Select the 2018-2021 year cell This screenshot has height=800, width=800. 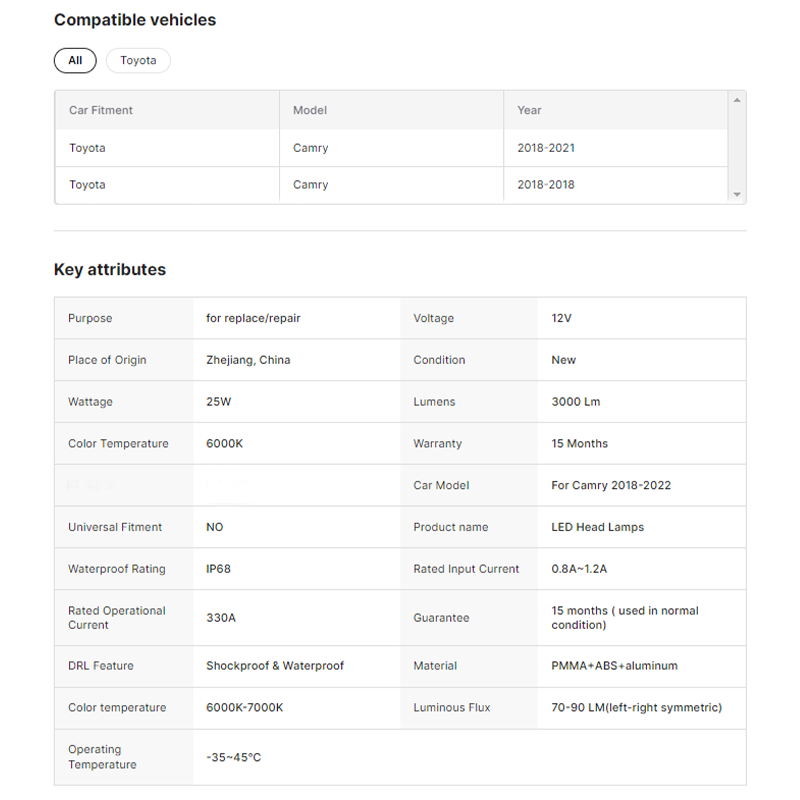tap(546, 148)
